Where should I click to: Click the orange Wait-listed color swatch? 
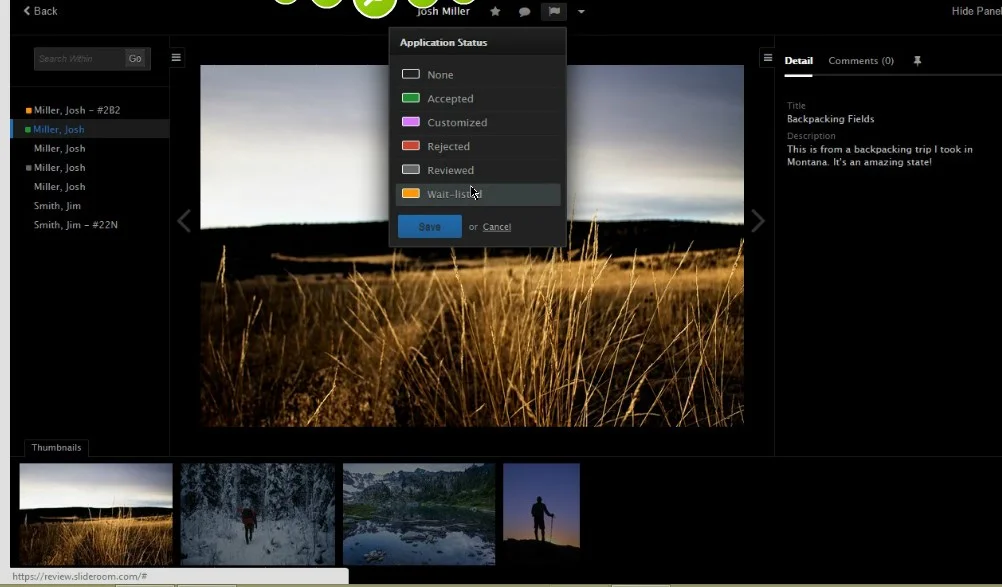tap(411, 194)
